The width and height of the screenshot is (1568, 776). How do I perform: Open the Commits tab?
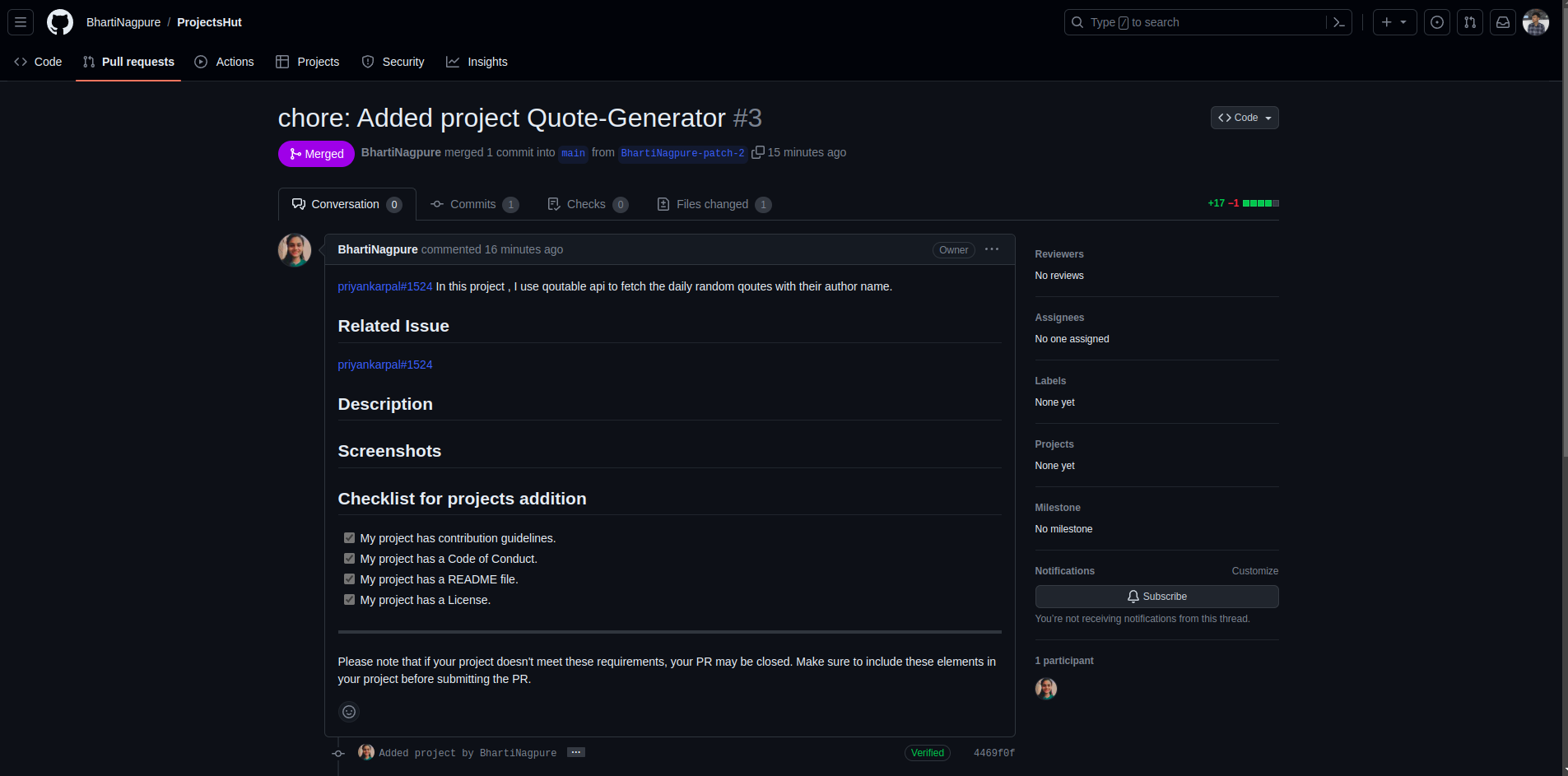coord(473,204)
